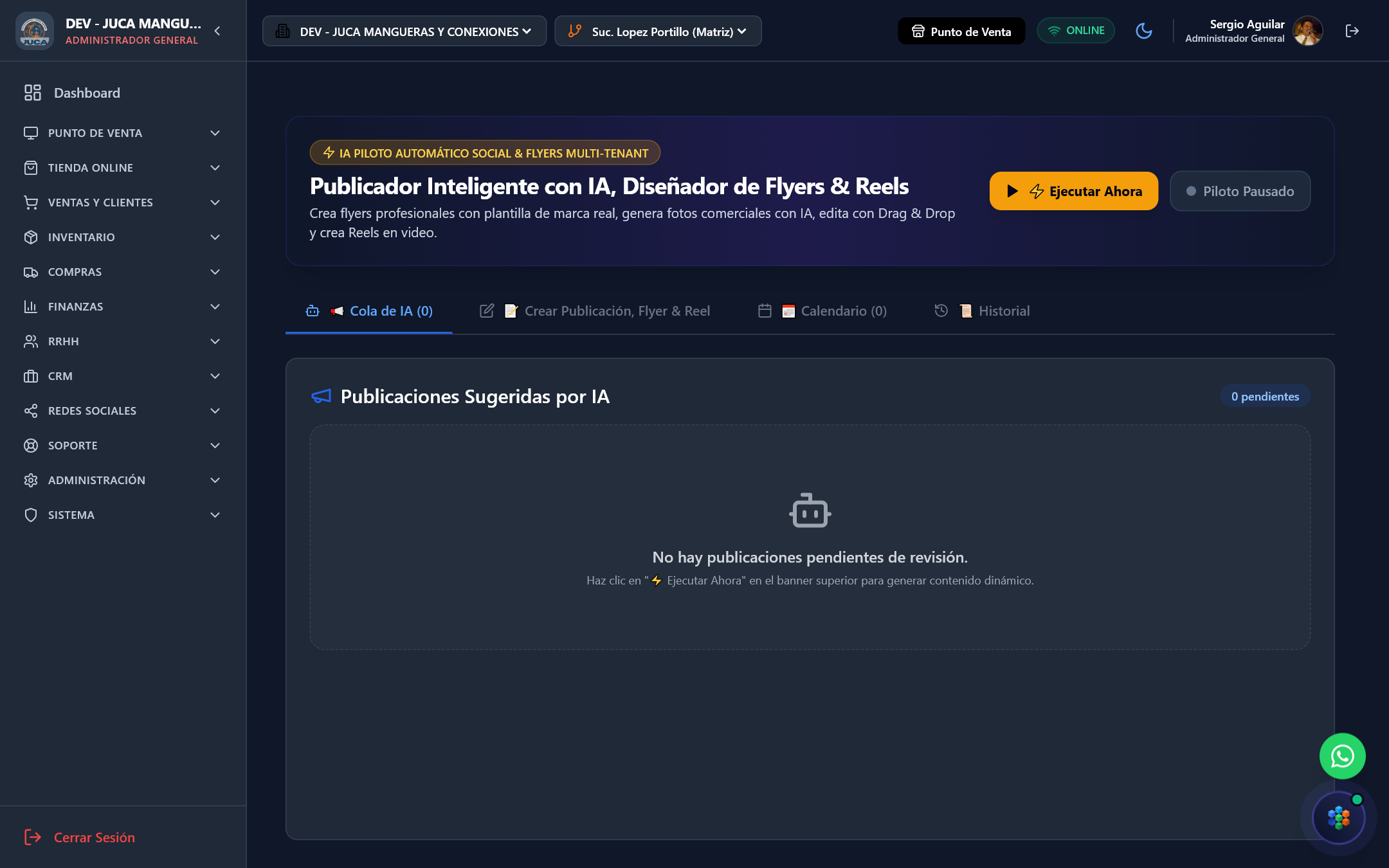Screen dimensions: 1389x868
Task: Click the ONLINE status badge
Action: (1076, 31)
